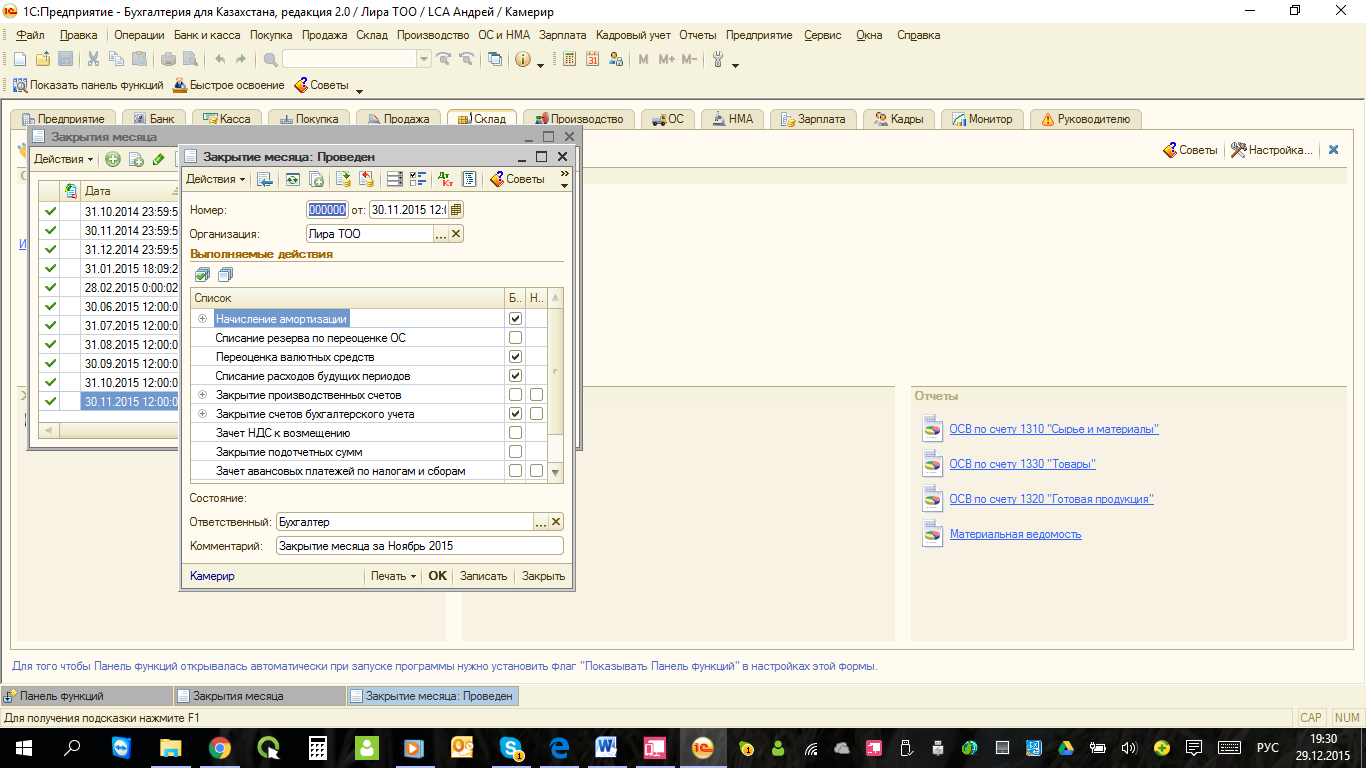Toggle checkbox for Списание резерва по переоценке ОС
The width and height of the screenshot is (1366, 768).
[515, 338]
